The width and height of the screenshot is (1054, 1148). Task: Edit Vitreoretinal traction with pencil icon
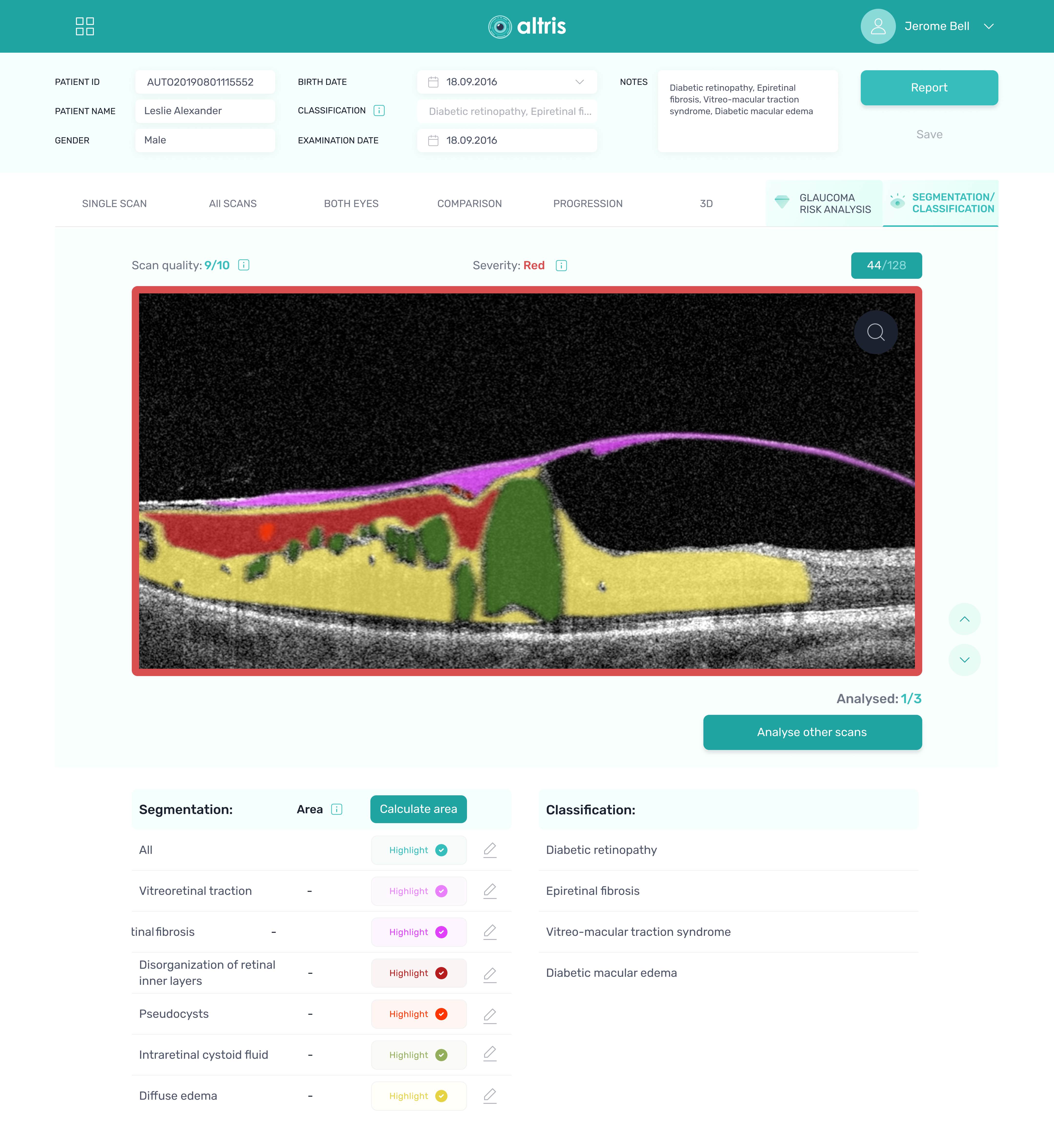[x=490, y=890]
